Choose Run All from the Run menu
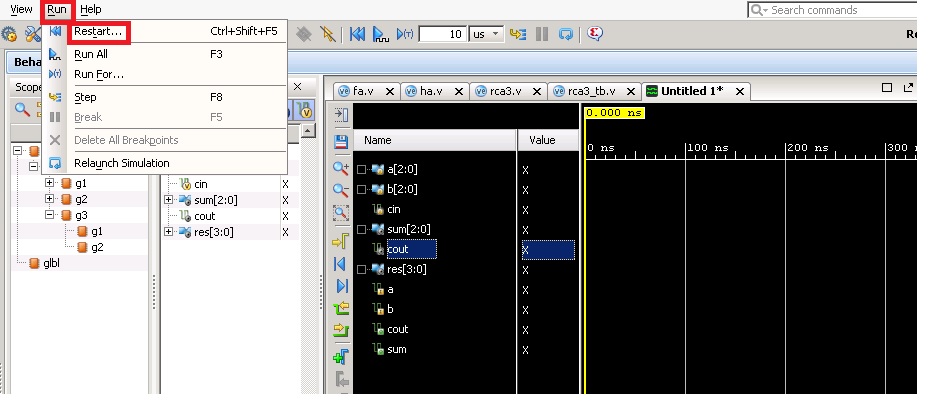This screenshot has width=949, height=420. pyautogui.click(x=91, y=54)
